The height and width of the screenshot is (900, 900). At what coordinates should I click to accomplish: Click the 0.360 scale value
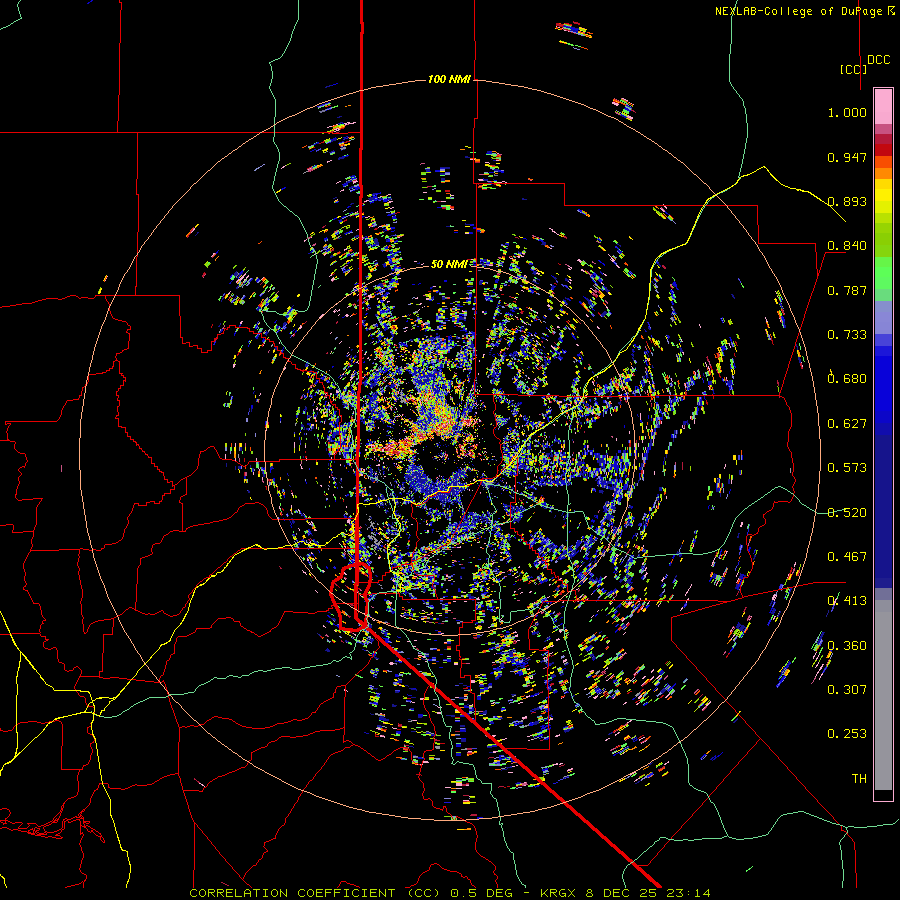[847, 646]
